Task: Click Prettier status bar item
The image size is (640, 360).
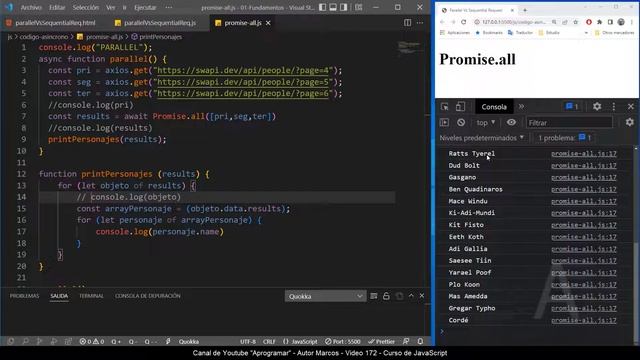Action: (381, 342)
